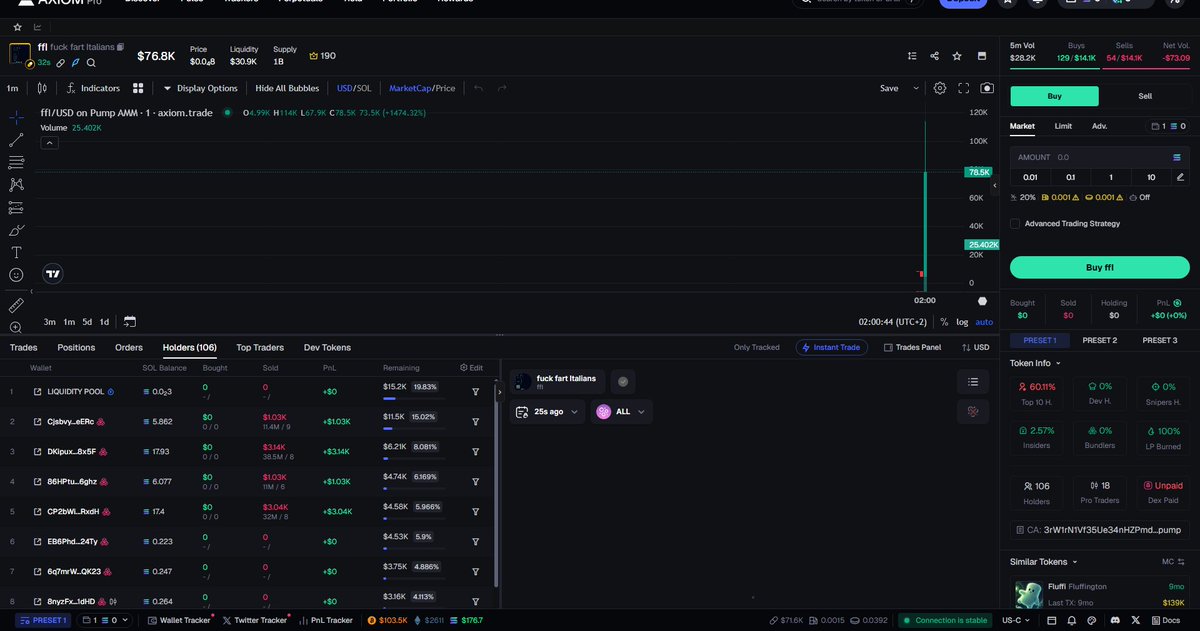Toggle Instant Trade mode
Screen dimensions: 1200x631
coord(832,347)
